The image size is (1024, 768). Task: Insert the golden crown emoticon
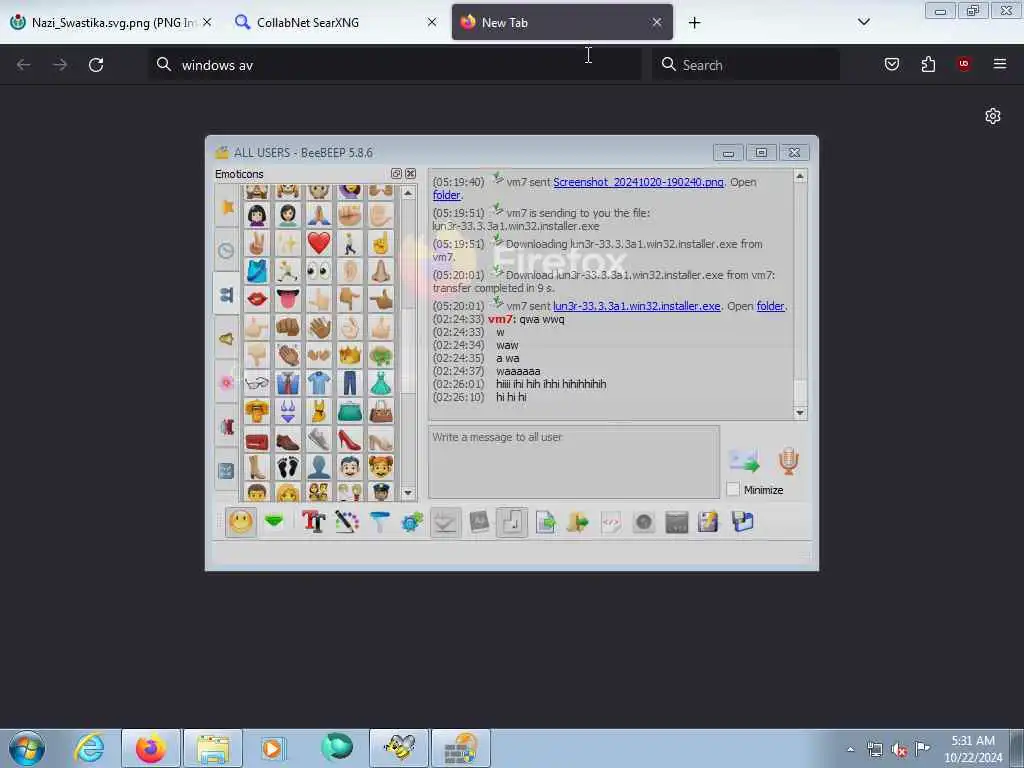[x=349, y=355]
